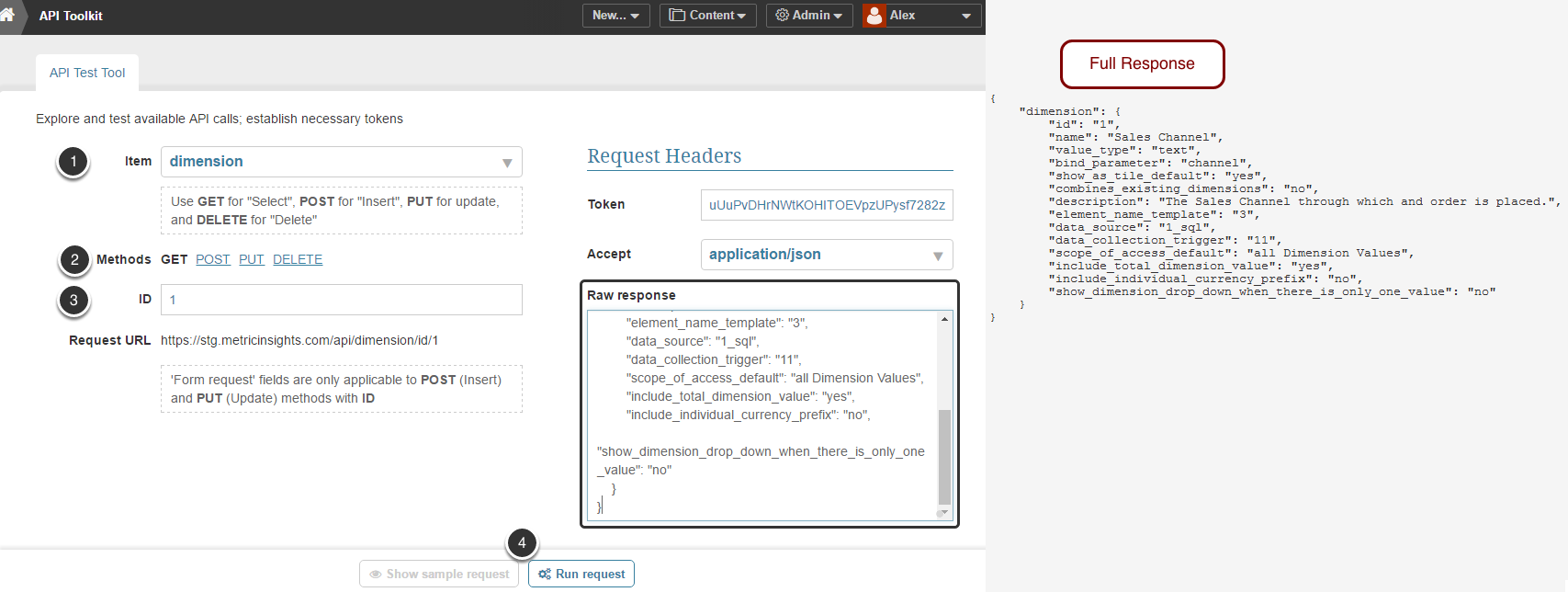The image size is (1568, 592).
Task: Click the Show sample request button
Action: click(x=439, y=574)
